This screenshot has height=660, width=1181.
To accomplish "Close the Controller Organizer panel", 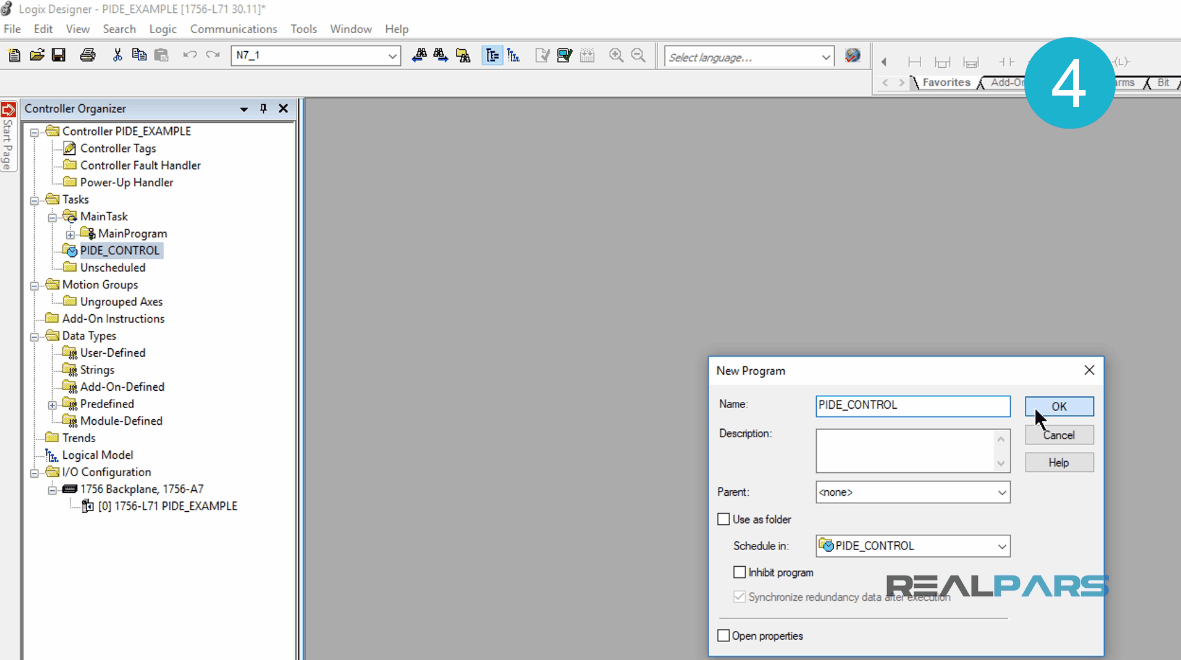I will click(283, 108).
